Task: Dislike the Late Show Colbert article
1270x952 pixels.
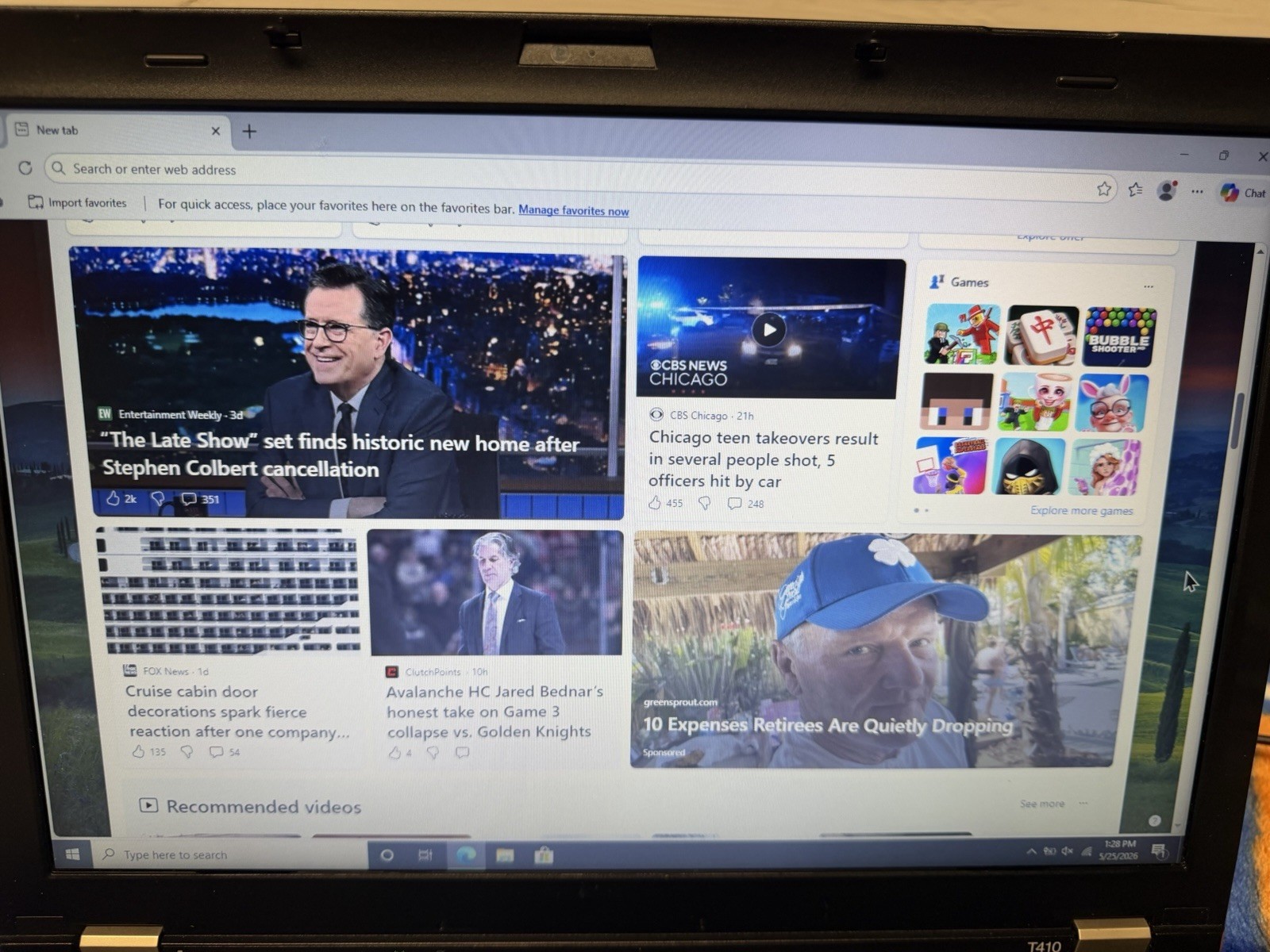Action: [x=158, y=498]
